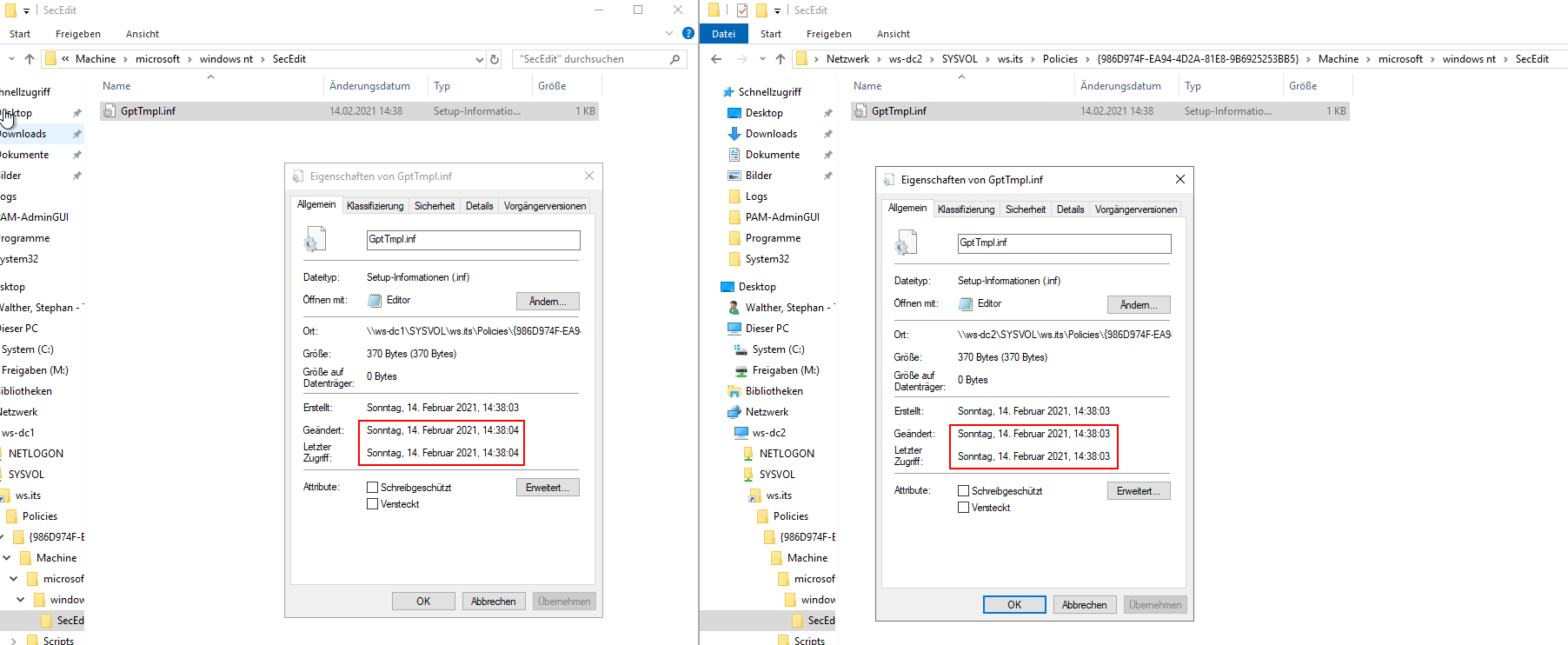Switch to Sicherheit tab in left dialog
This screenshot has height=645, width=1568.
[435, 206]
